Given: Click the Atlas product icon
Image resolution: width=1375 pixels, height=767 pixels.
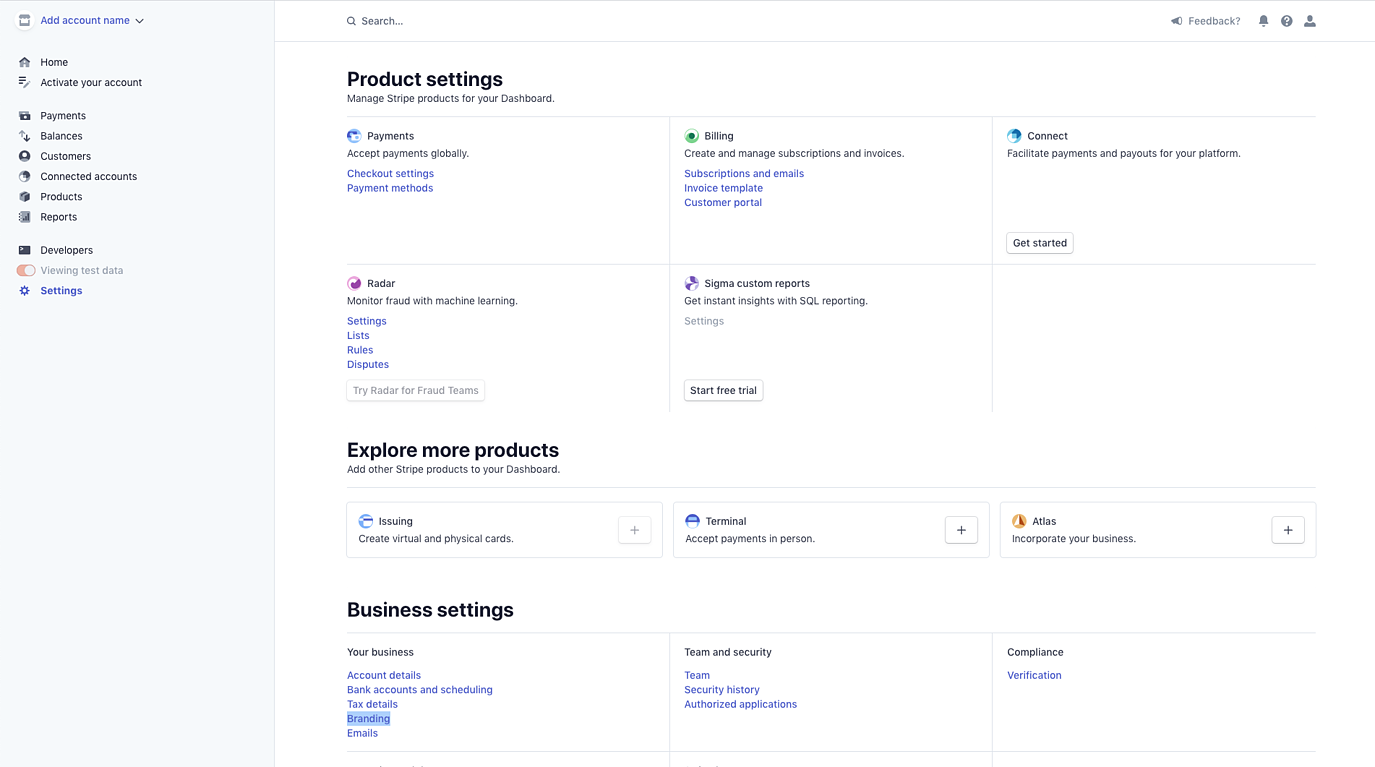Looking at the screenshot, I should pyautogui.click(x=1019, y=521).
